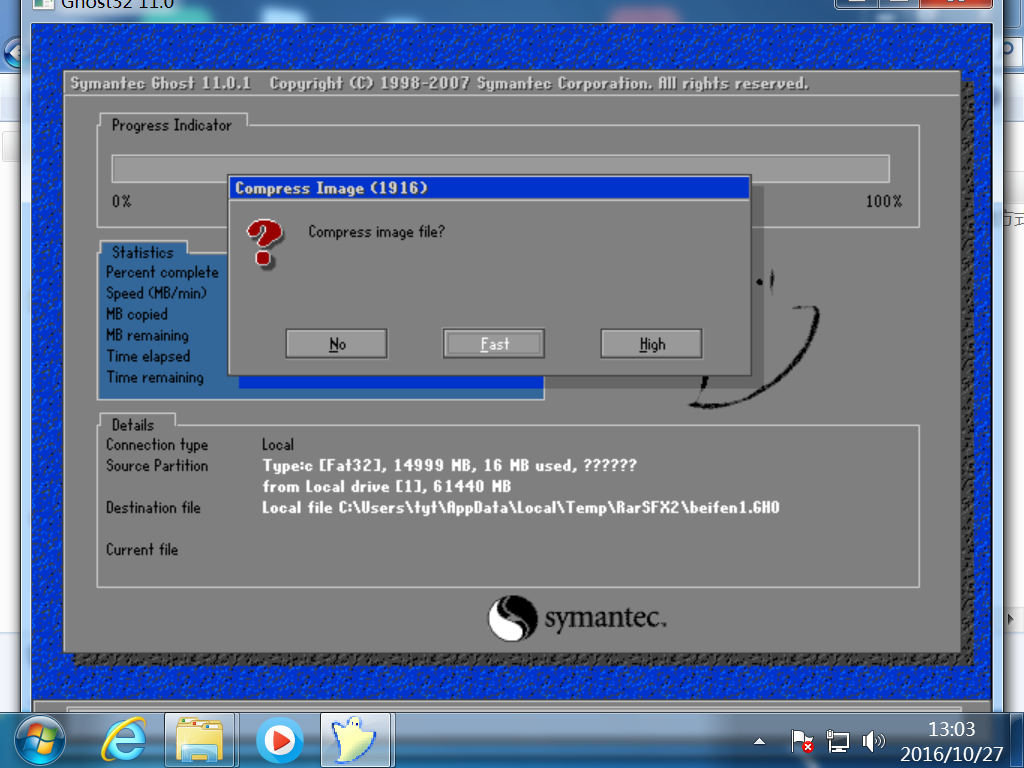Open the Windows Start menu
Screen dimensions: 1024x768
click(x=40, y=740)
